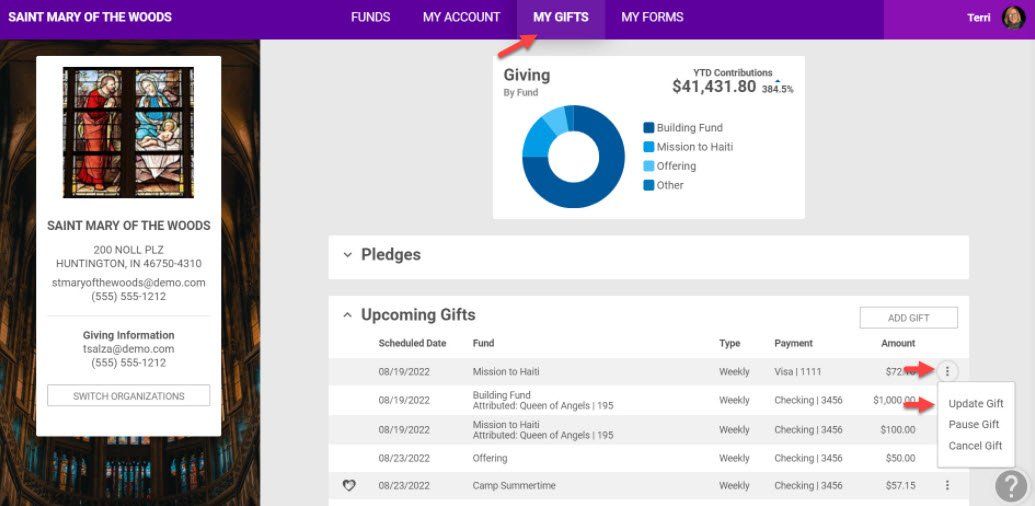Screen dimensions: 1035x506
Task: Click the Building Fund legend color swatch
Action: 649,128
